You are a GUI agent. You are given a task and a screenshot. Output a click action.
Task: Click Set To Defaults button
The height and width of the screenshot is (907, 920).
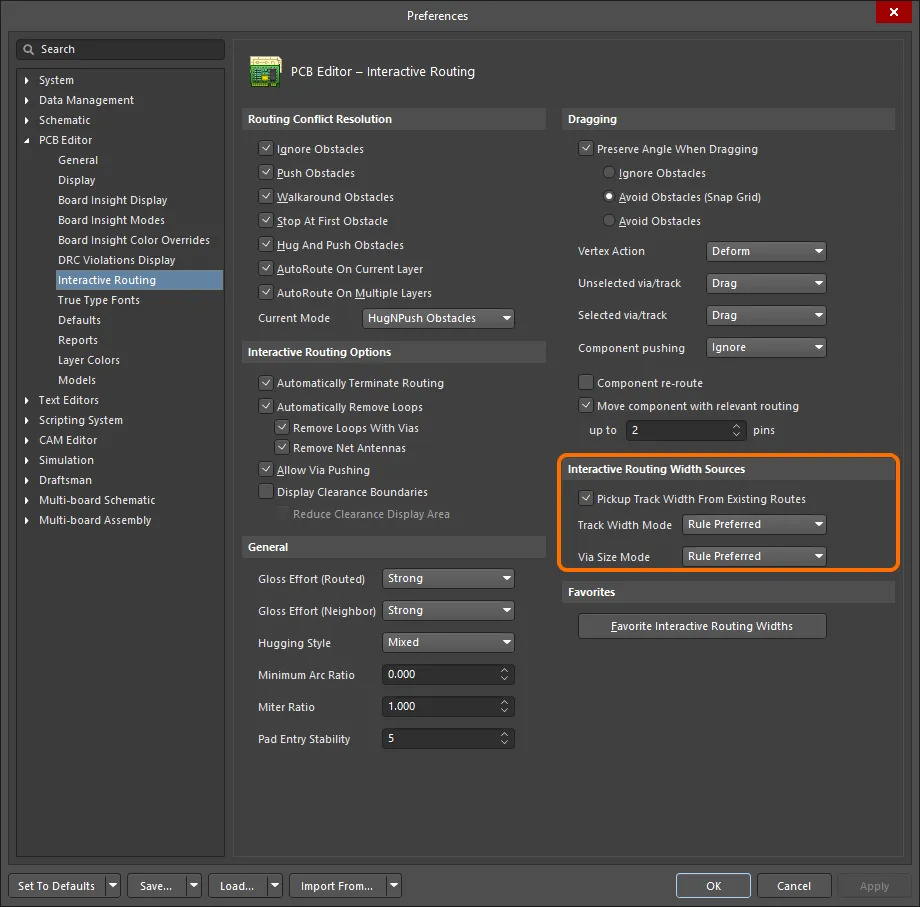pyautogui.click(x=57, y=885)
